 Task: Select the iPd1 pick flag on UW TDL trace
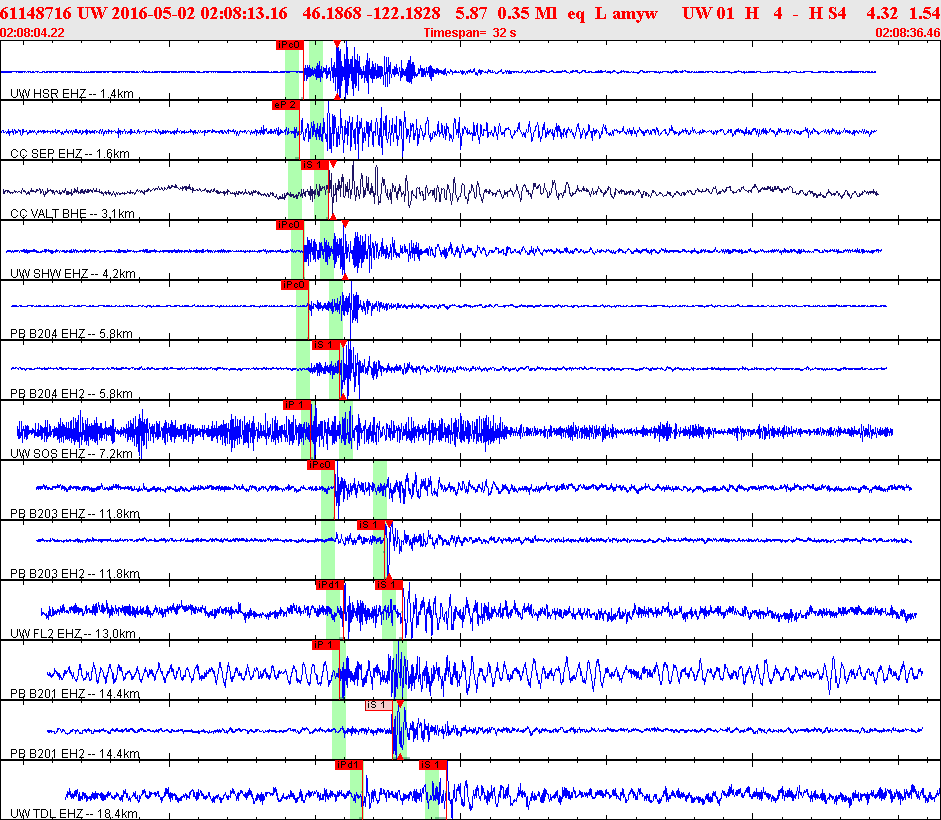349,765
